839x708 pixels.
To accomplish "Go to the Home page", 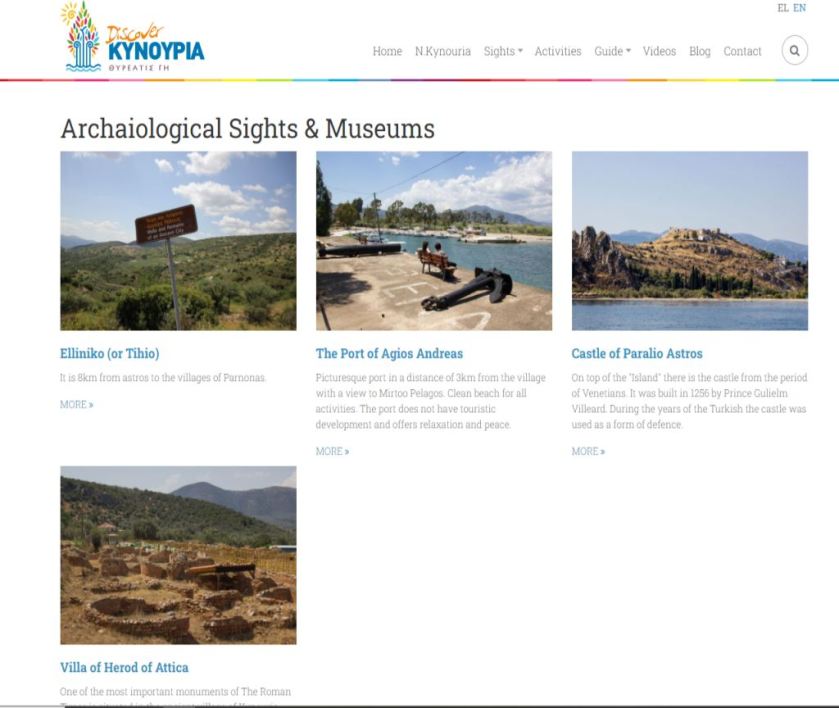I will (x=387, y=51).
